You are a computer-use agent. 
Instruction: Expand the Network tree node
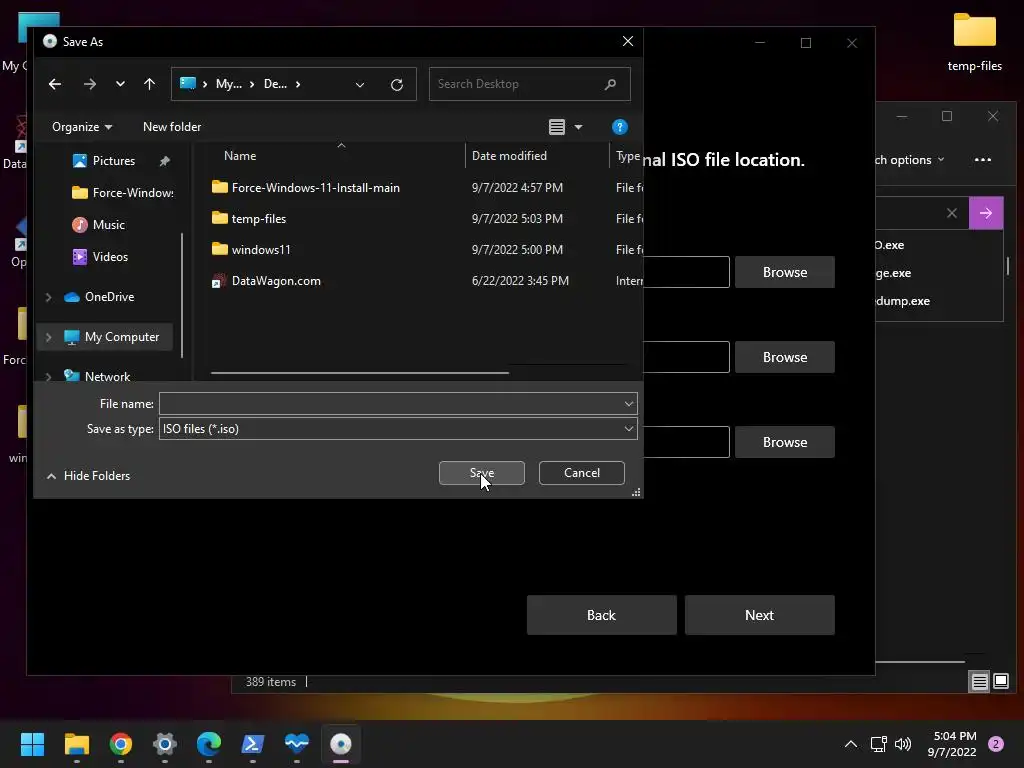point(48,377)
